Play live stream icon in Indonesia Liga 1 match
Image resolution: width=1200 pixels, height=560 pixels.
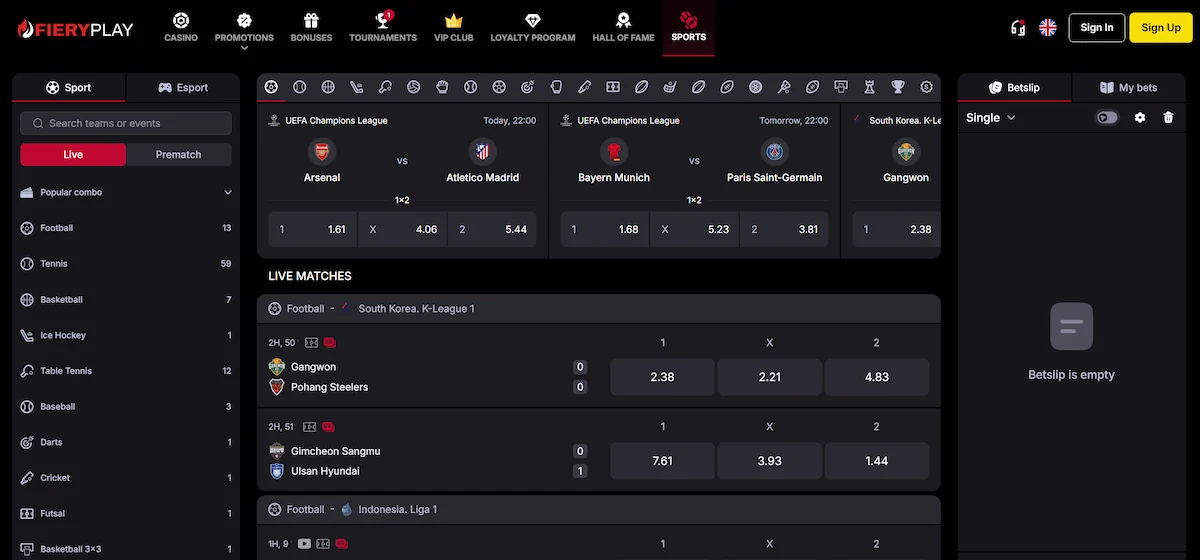pyautogui.click(x=305, y=544)
